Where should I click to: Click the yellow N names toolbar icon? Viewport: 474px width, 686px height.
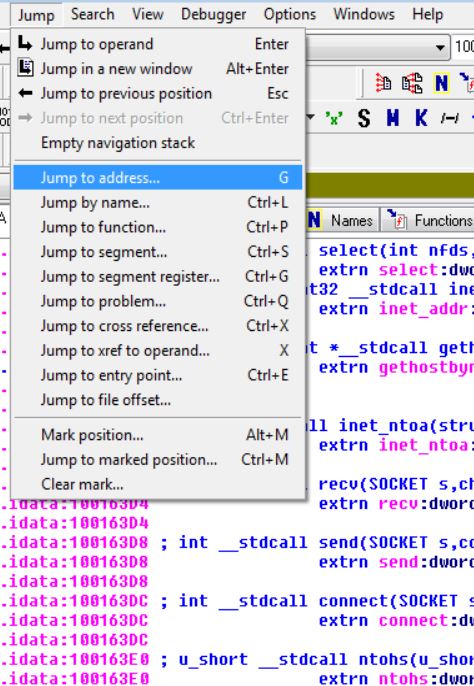click(x=441, y=83)
